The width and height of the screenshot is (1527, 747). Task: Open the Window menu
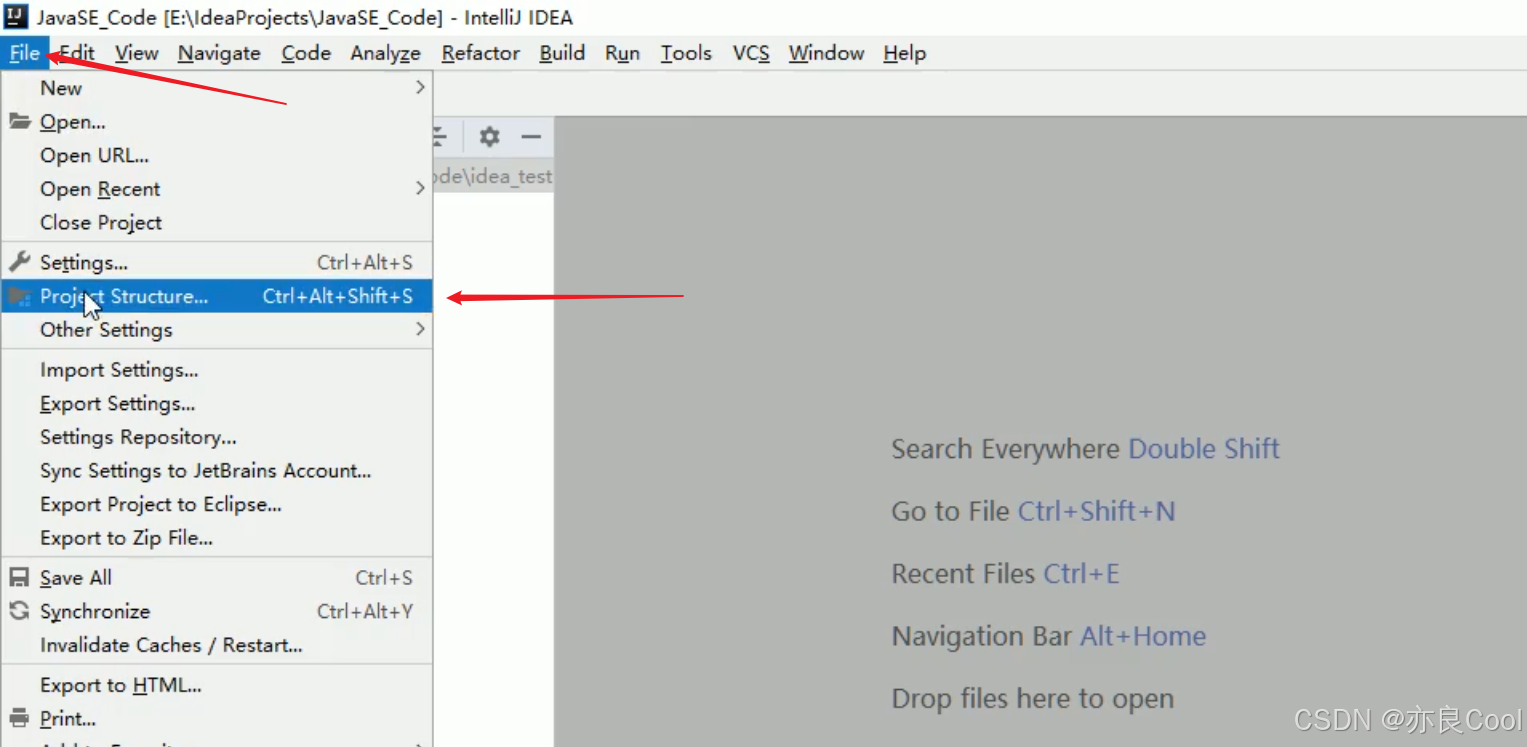pyautogui.click(x=826, y=53)
